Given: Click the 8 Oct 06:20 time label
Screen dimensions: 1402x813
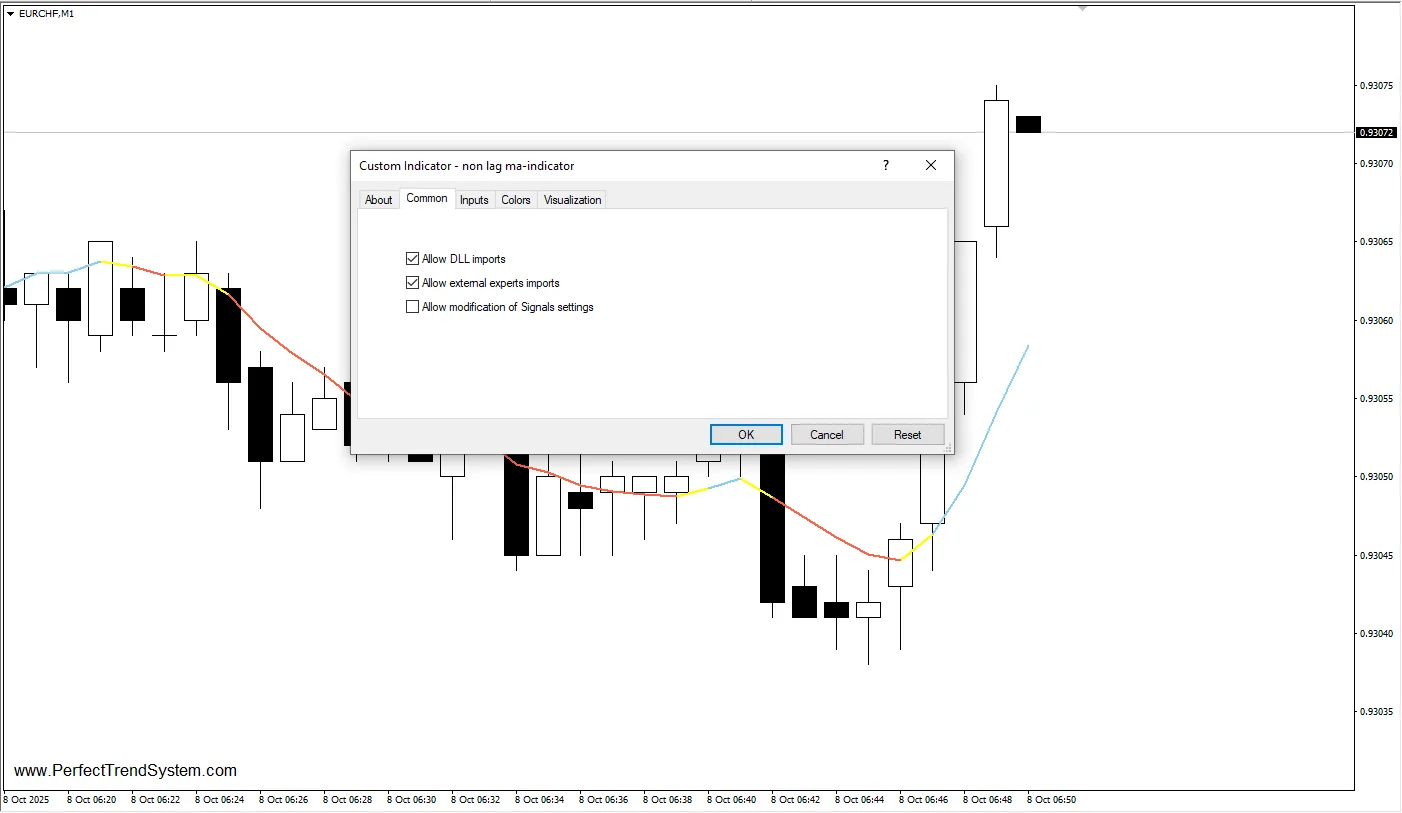Looking at the screenshot, I should click(91, 800).
